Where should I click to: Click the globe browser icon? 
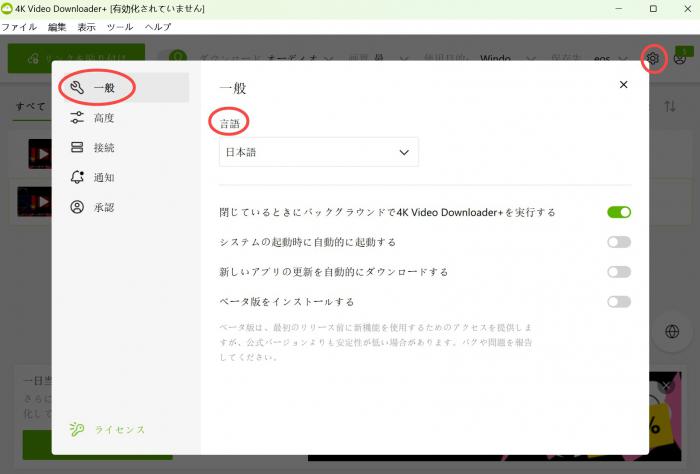coord(672,332)
